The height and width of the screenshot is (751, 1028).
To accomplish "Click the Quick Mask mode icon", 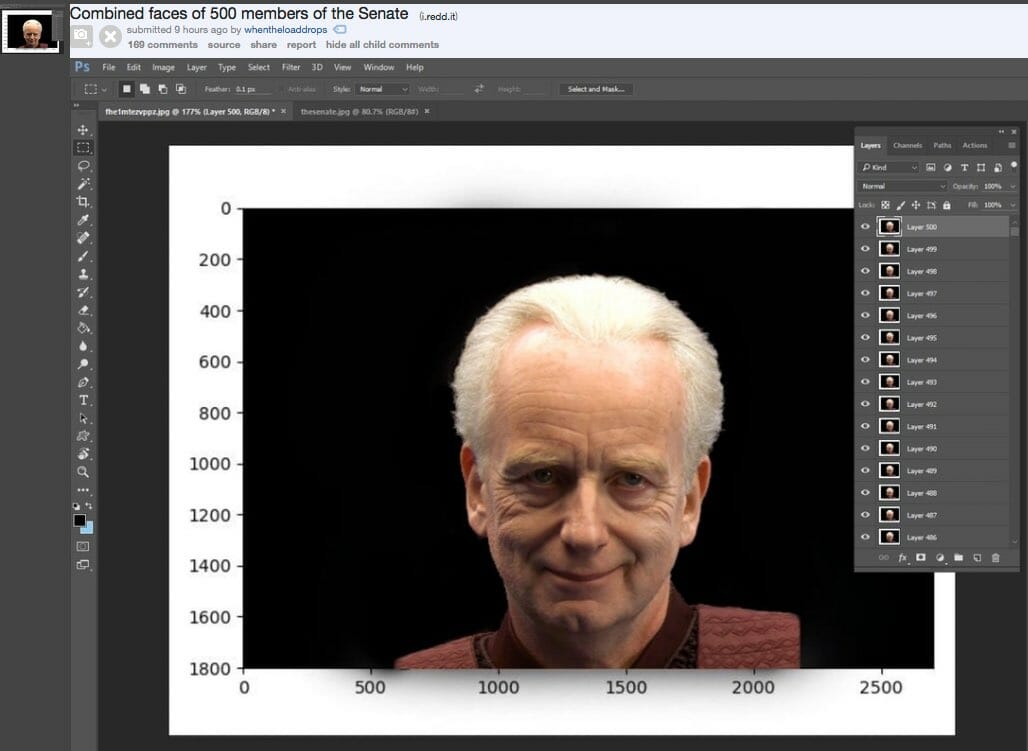I will [83, 546].
